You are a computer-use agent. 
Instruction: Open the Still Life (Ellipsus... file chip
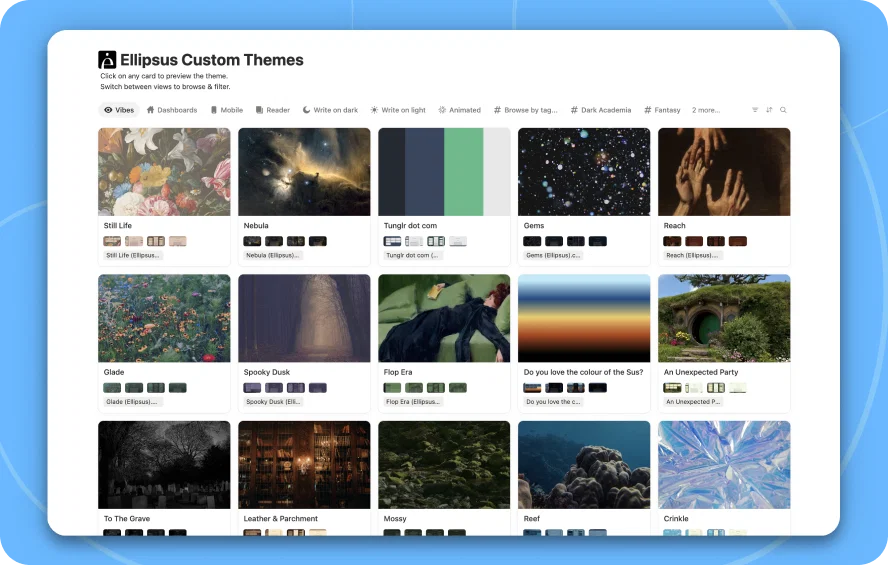coord(133,255)
